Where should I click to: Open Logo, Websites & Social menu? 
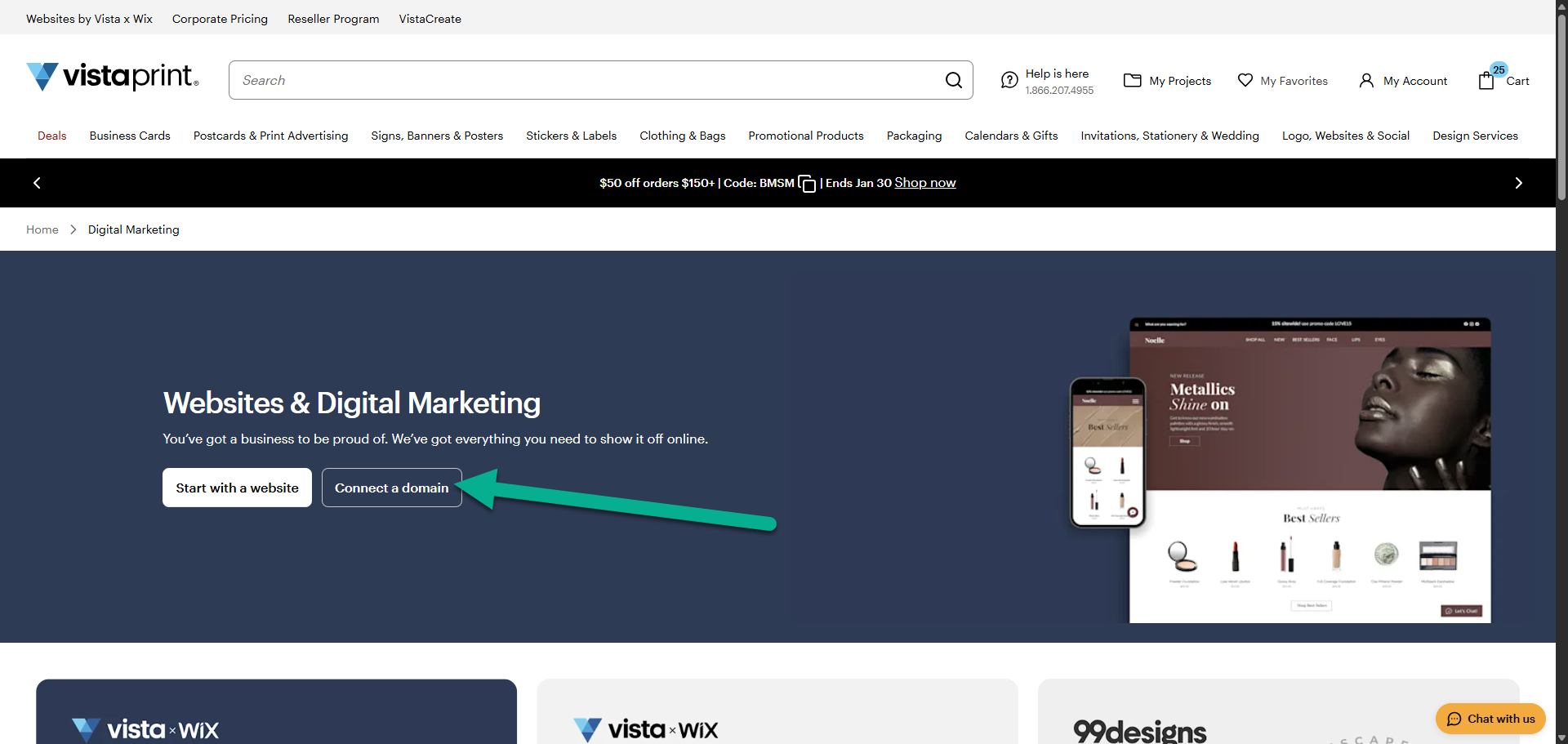click(x=1346, y=136)
